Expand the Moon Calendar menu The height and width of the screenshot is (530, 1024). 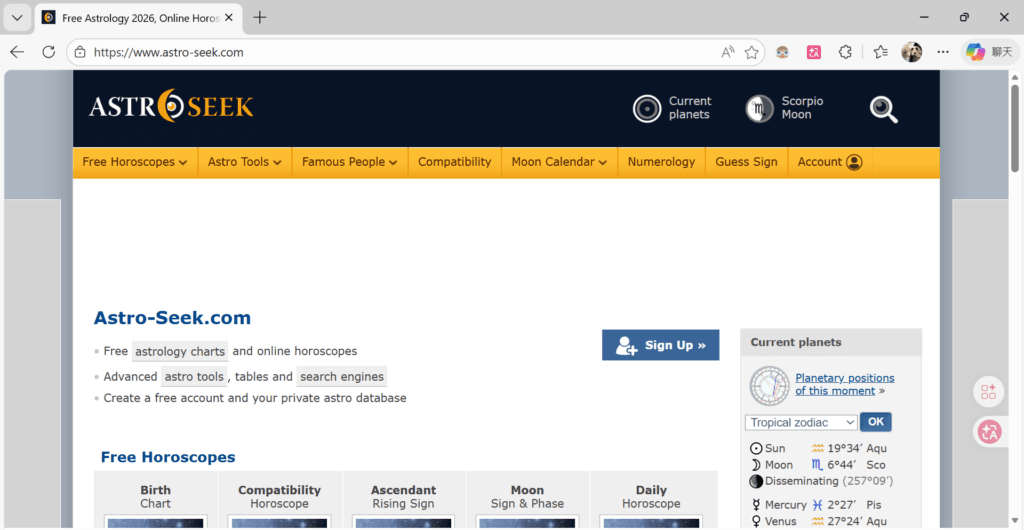tap(559, 162)
